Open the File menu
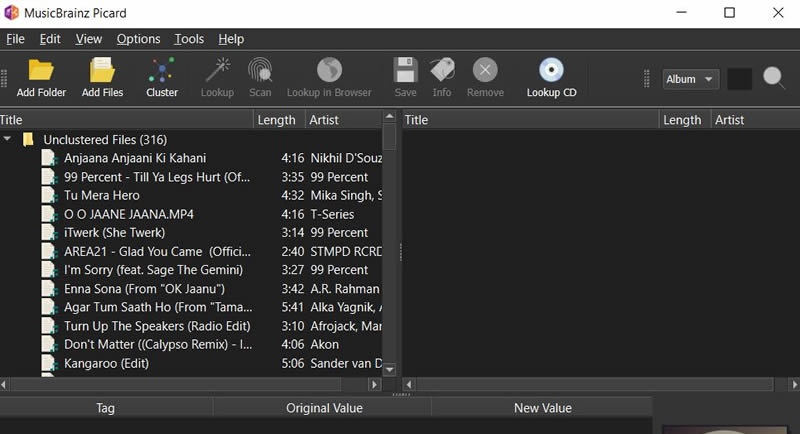Viewport: 800px width, 434px height. click(x=15, y=39)
